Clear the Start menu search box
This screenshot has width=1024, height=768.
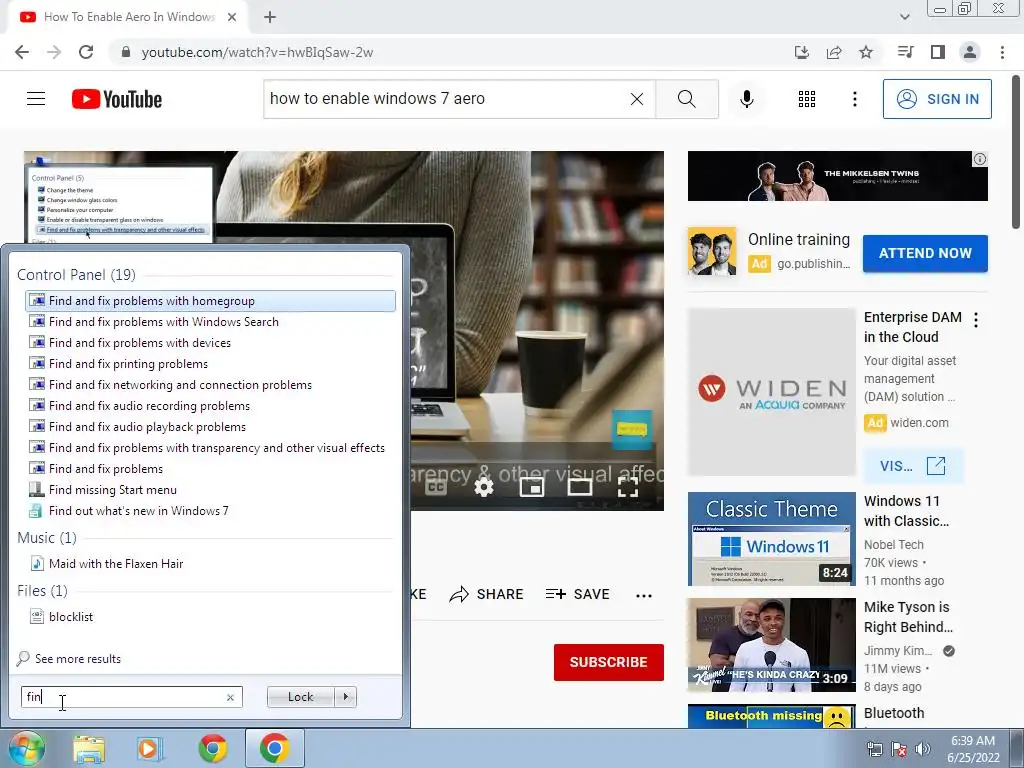(230, 697)
